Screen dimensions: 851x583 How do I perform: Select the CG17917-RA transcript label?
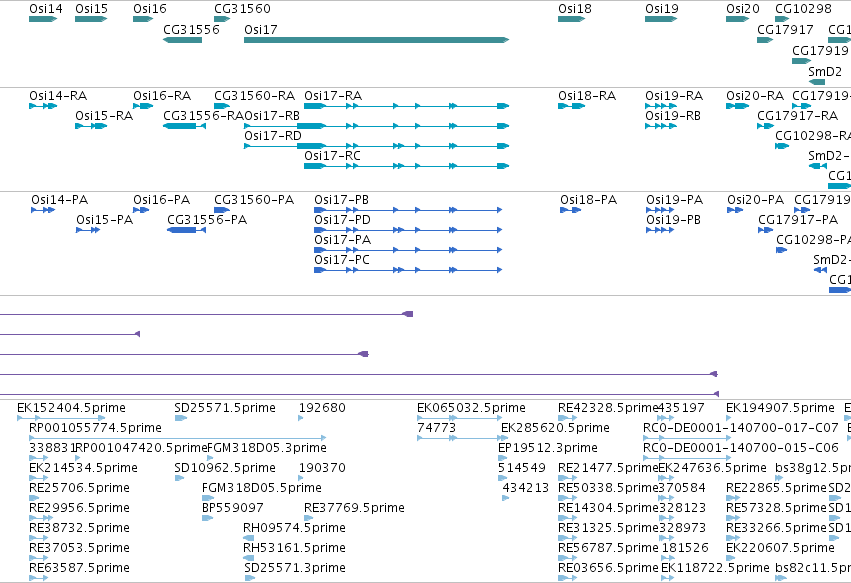coord(798,116)
